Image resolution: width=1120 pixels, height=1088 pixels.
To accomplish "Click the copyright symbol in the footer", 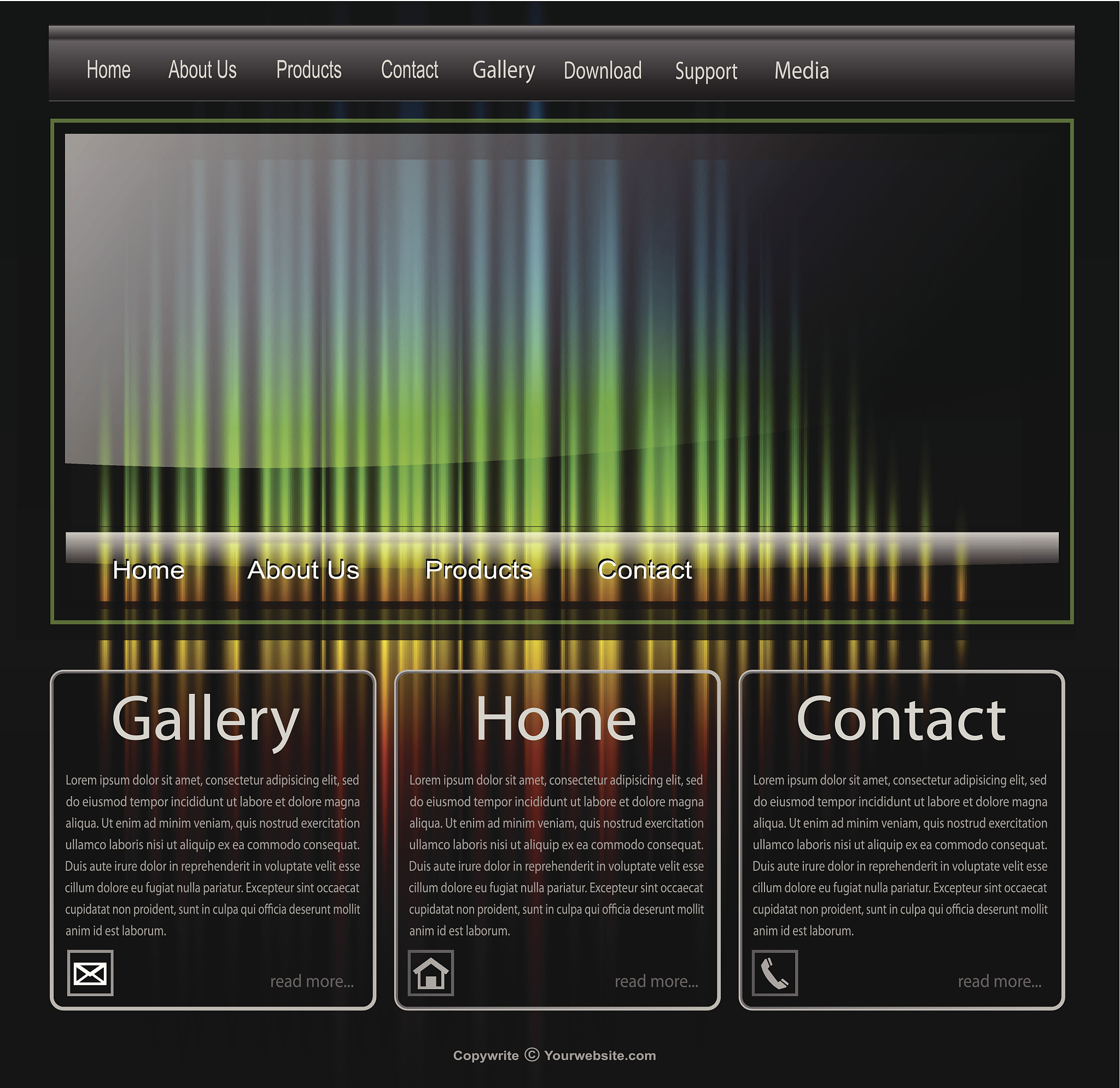I will click(x=532, y=1054).
